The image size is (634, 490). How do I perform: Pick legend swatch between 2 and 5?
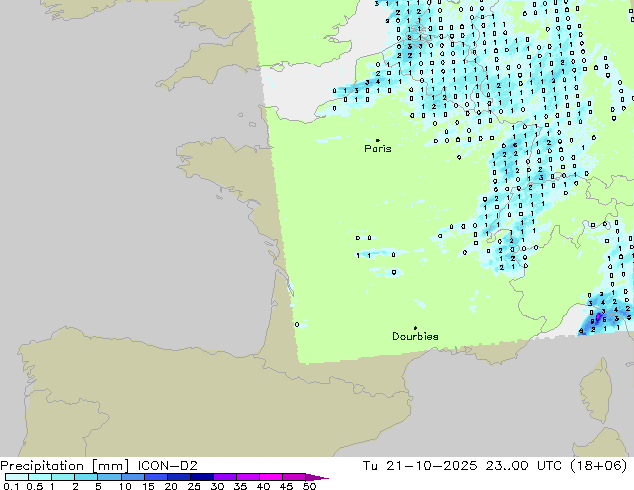pyautogui.click(x=86, y=477)
